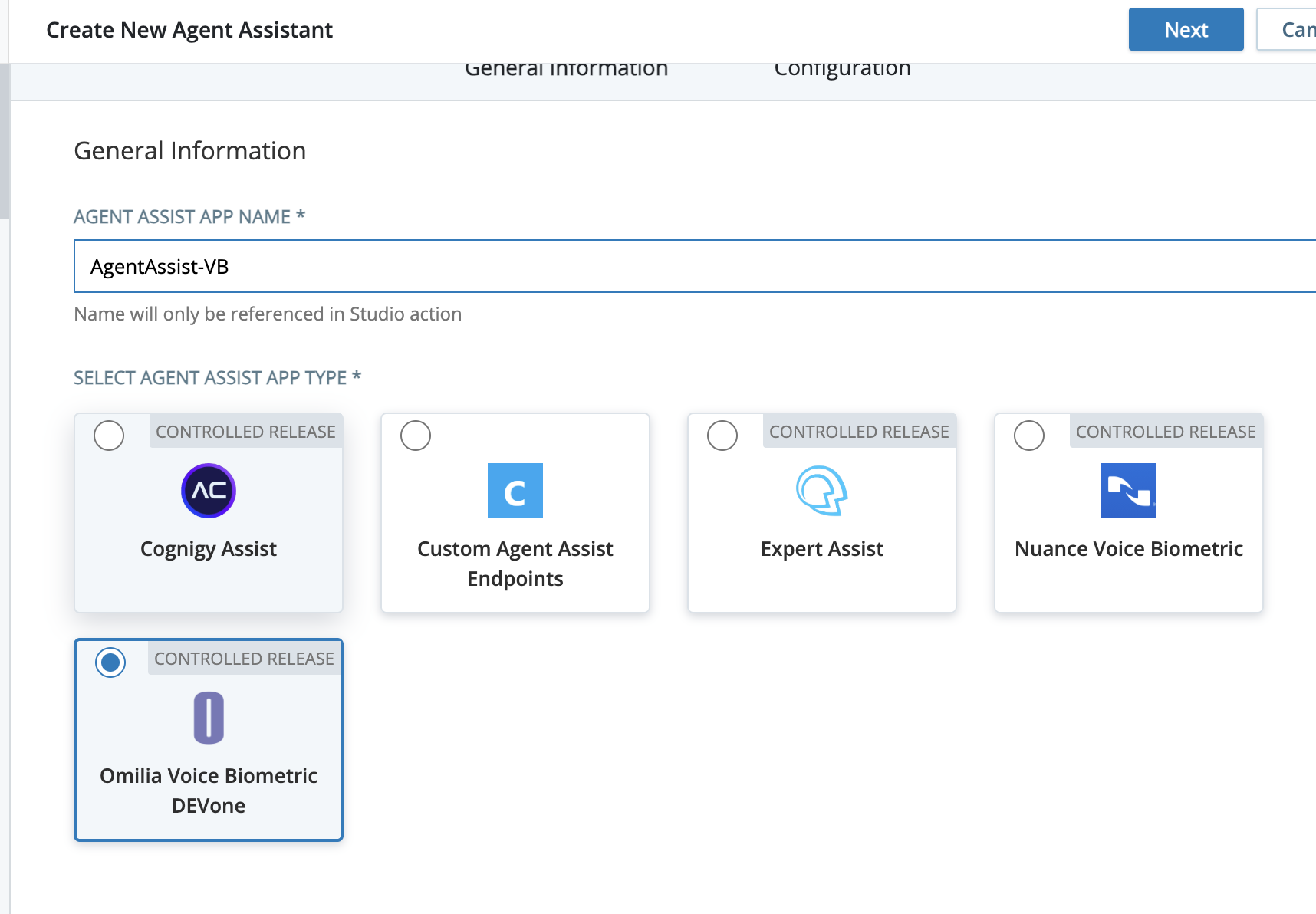
Task: Click Controlled Release badge on Omilia card
Action: [244, 659]
